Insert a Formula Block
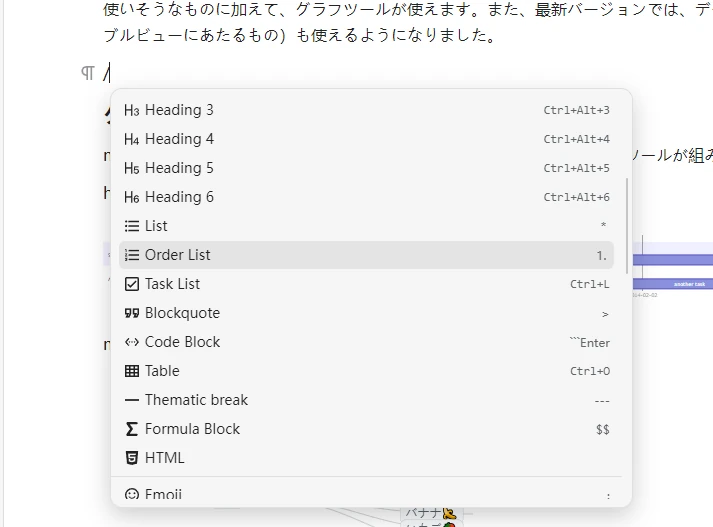Screen dimensions: 713x527 tap(367, 429)
